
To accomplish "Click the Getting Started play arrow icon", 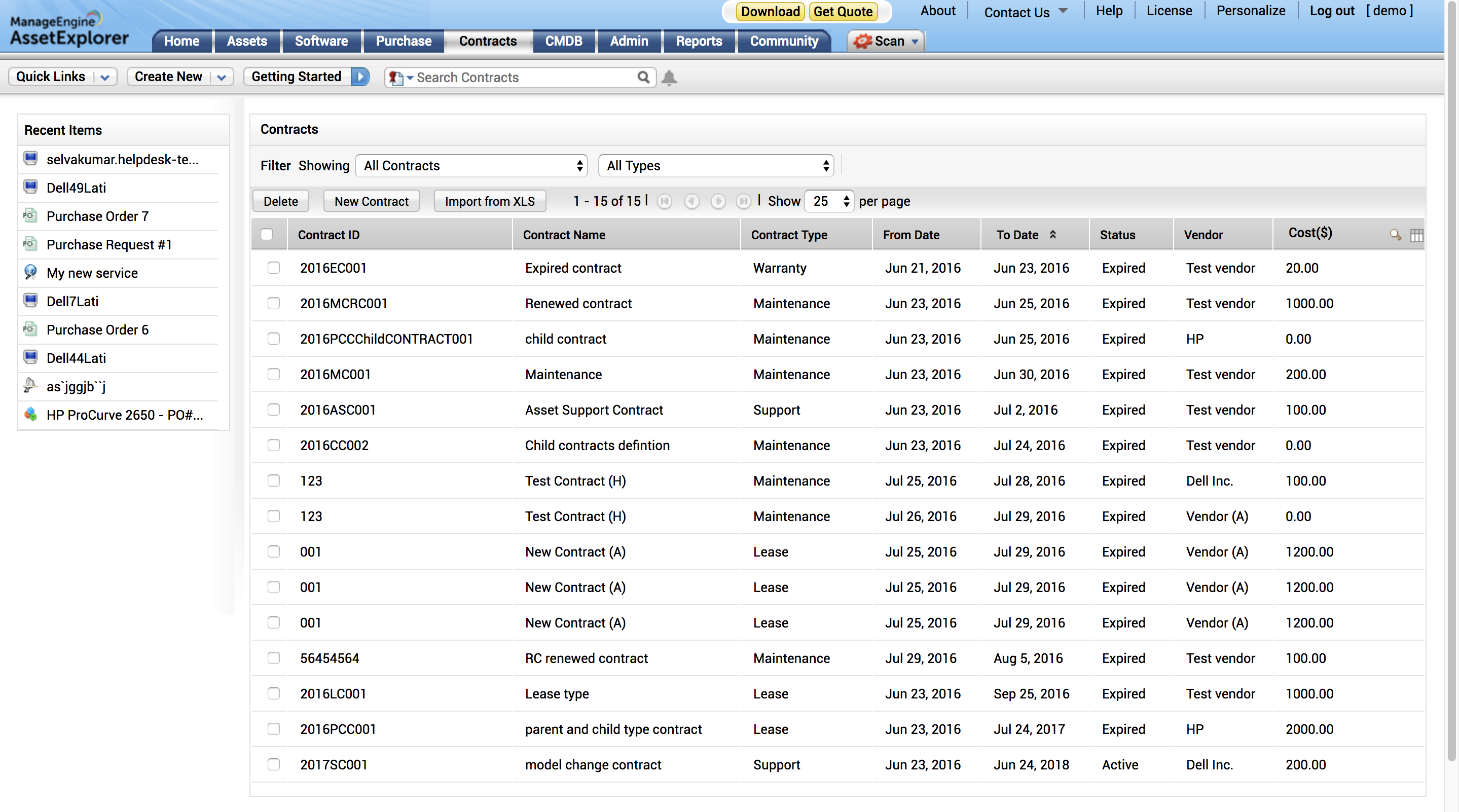I will coord(360,77).
